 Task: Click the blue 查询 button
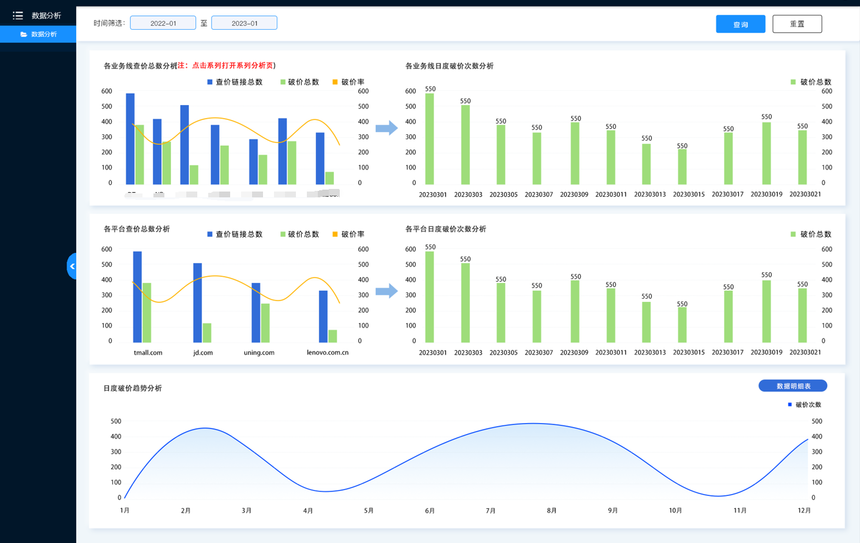tap(740, 24)
